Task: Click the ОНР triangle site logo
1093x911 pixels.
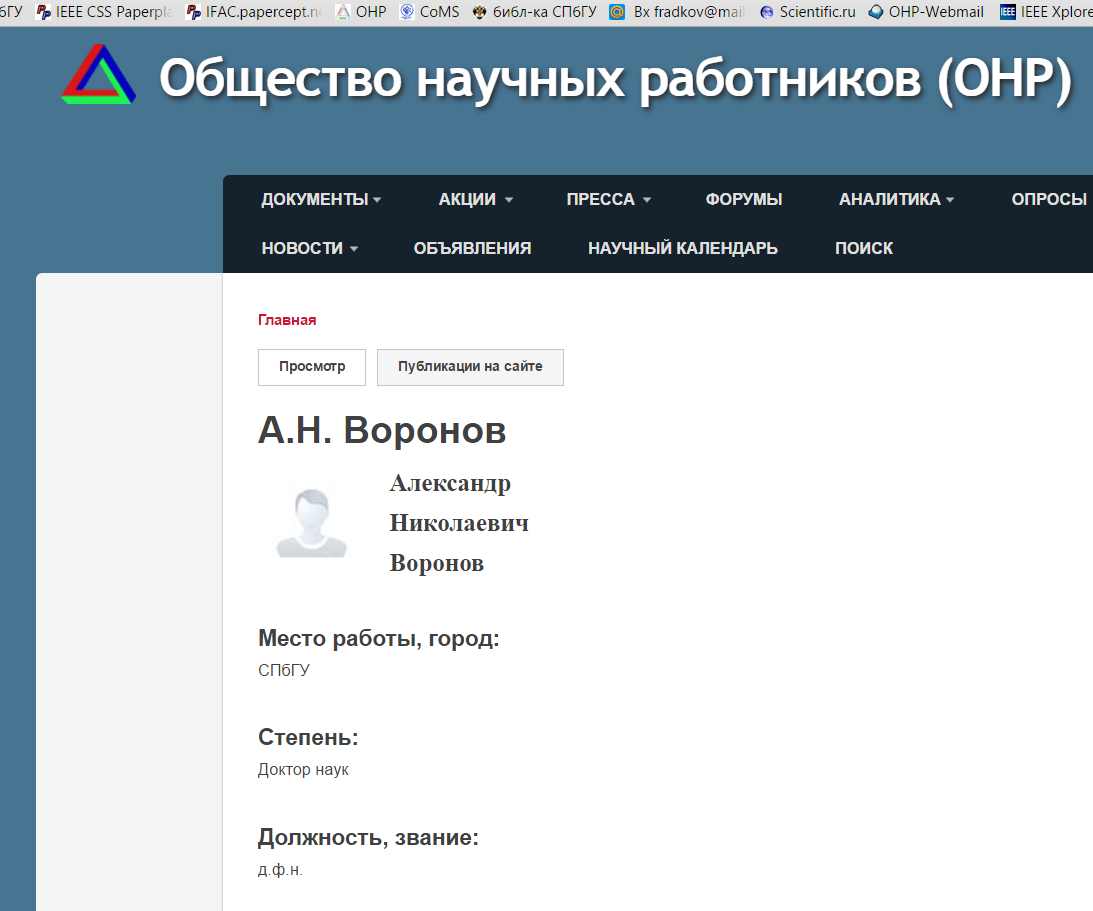Action: [x=98, y=75]
